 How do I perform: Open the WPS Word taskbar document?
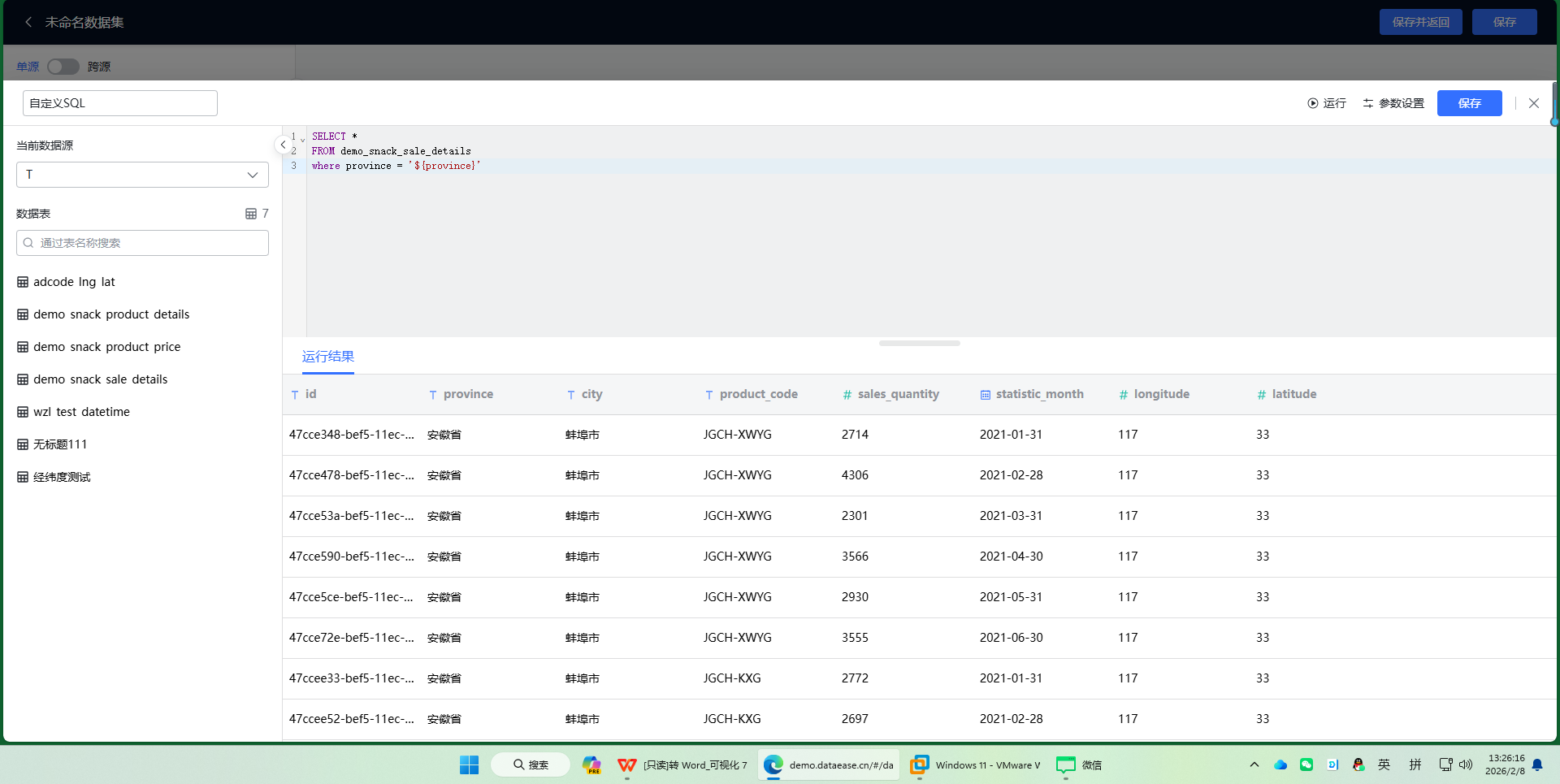pyautogui.click(x=682, y=765)
